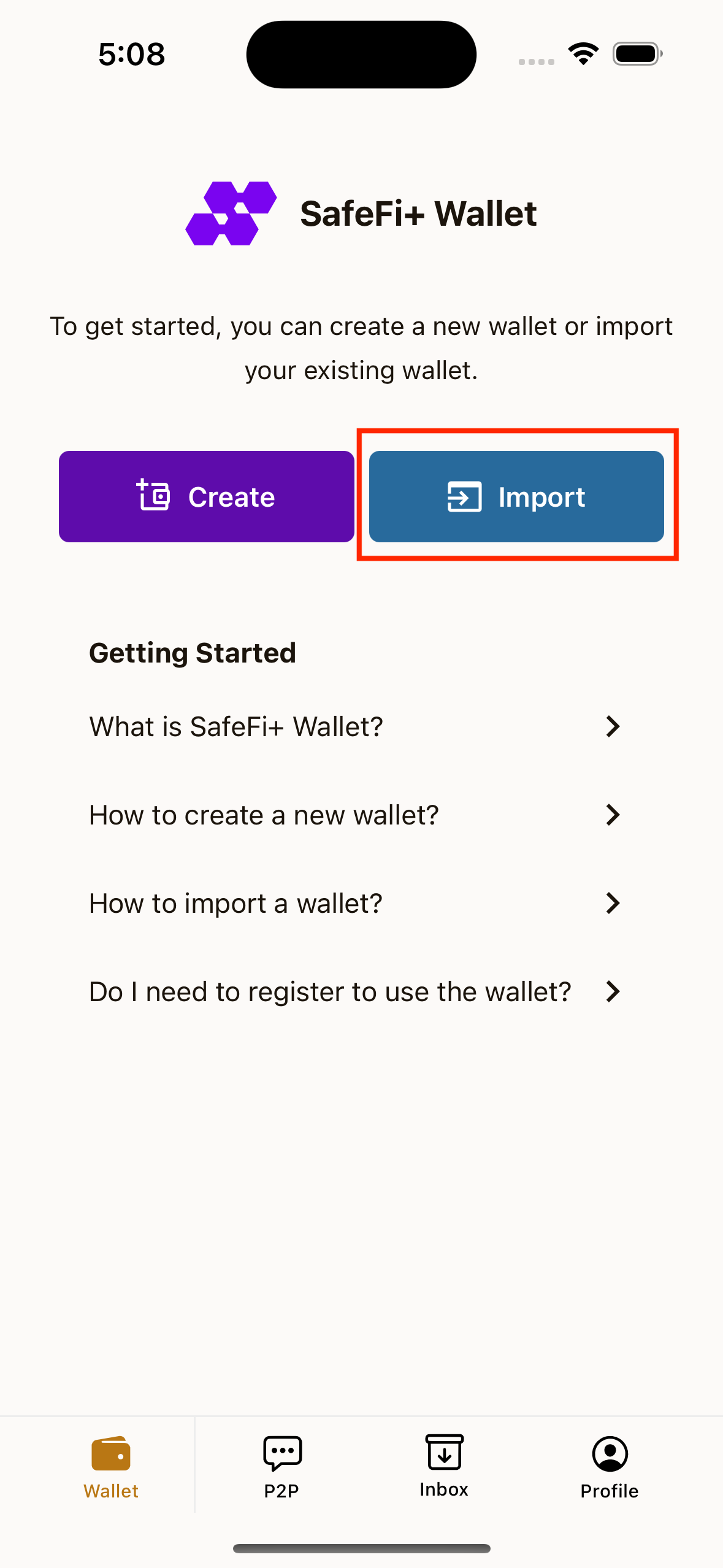Tap the Wi-Fi status icon
Screen dimensions: 723x1568
click(x=583, y=54)
